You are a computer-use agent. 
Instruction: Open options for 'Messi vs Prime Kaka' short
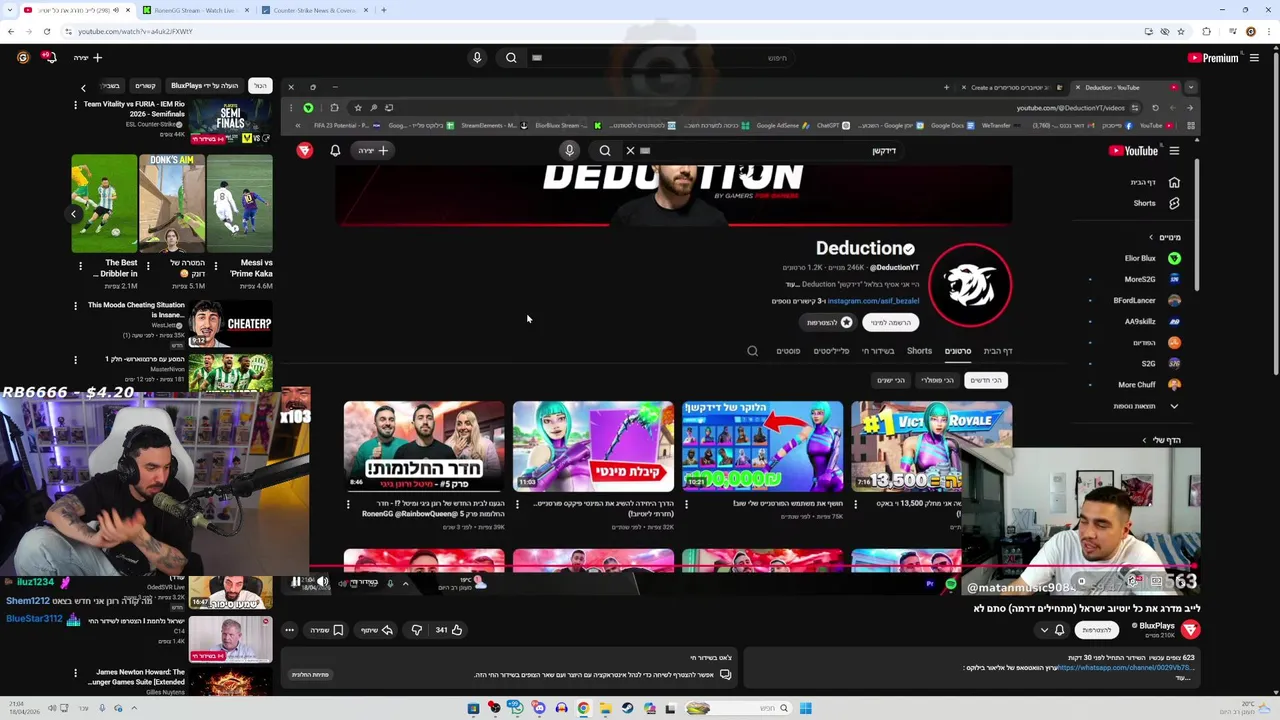[x=215, y=266]
